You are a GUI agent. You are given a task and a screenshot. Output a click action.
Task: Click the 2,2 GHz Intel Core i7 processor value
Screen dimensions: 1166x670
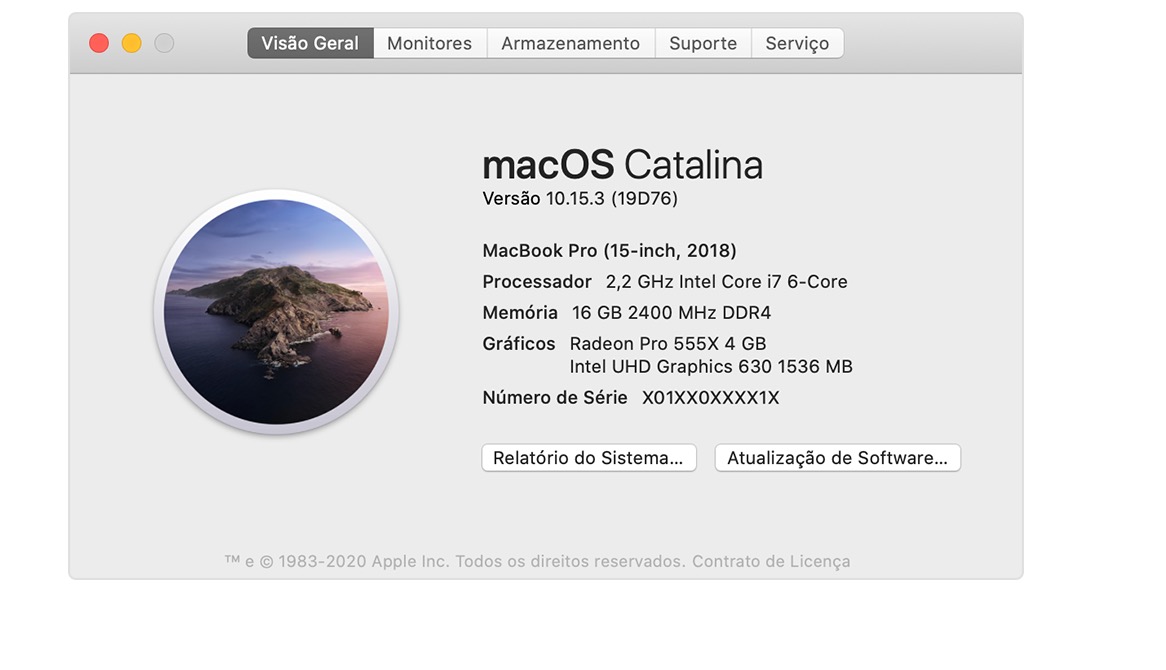(726, 282)
